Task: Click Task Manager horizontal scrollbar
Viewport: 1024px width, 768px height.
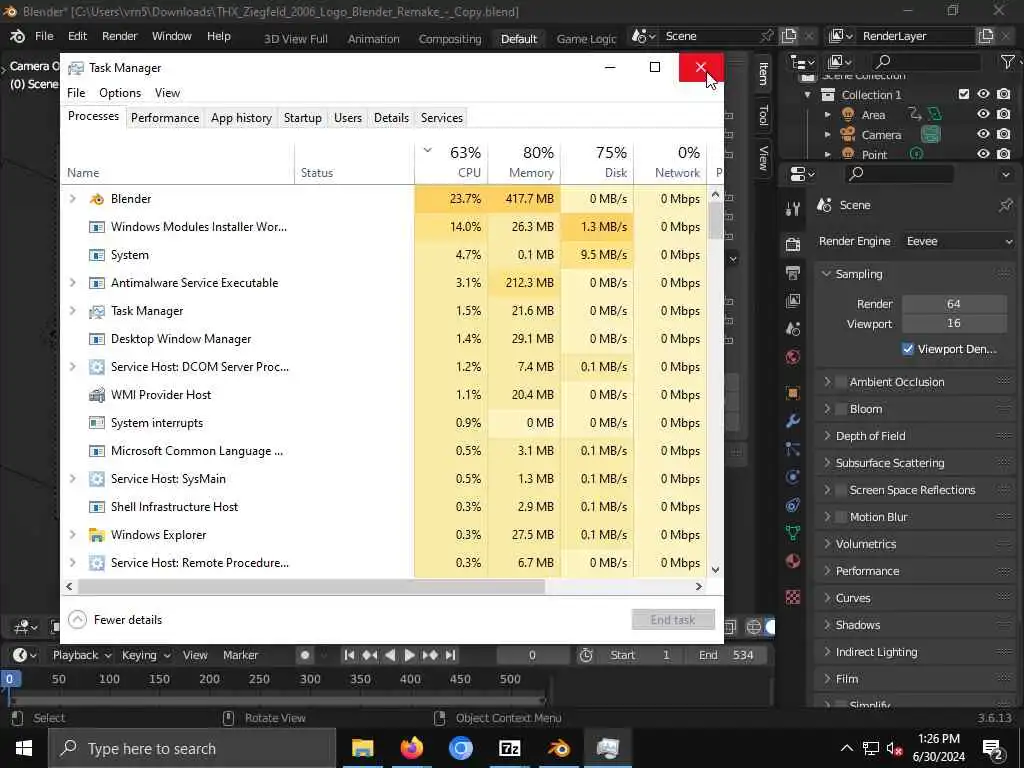Action: [312, 586]
